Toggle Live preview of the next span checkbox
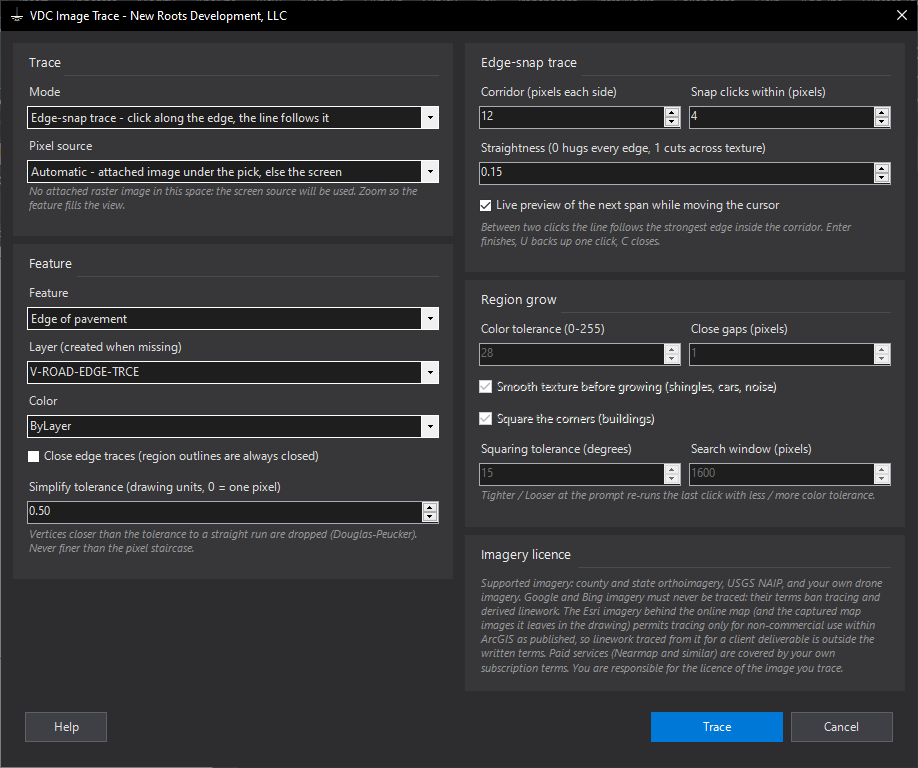 [x=485, y=205]
